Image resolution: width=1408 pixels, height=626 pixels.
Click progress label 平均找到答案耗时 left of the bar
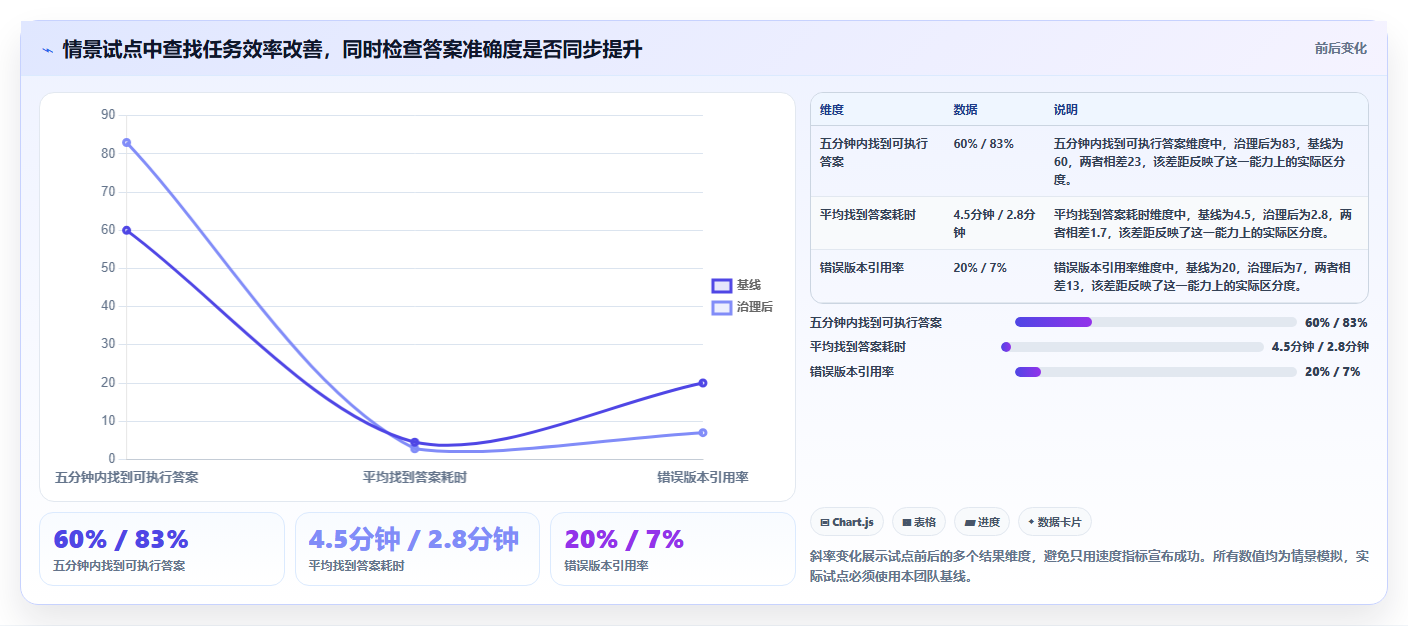(858, 347)
